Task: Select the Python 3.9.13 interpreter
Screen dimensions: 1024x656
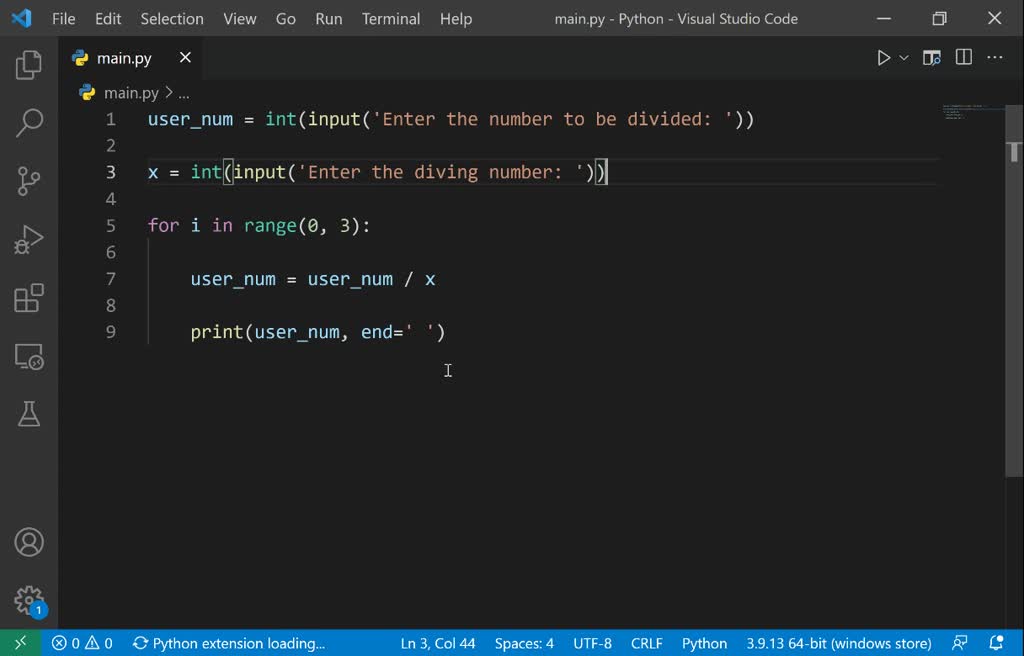Action: coord(838,643)
